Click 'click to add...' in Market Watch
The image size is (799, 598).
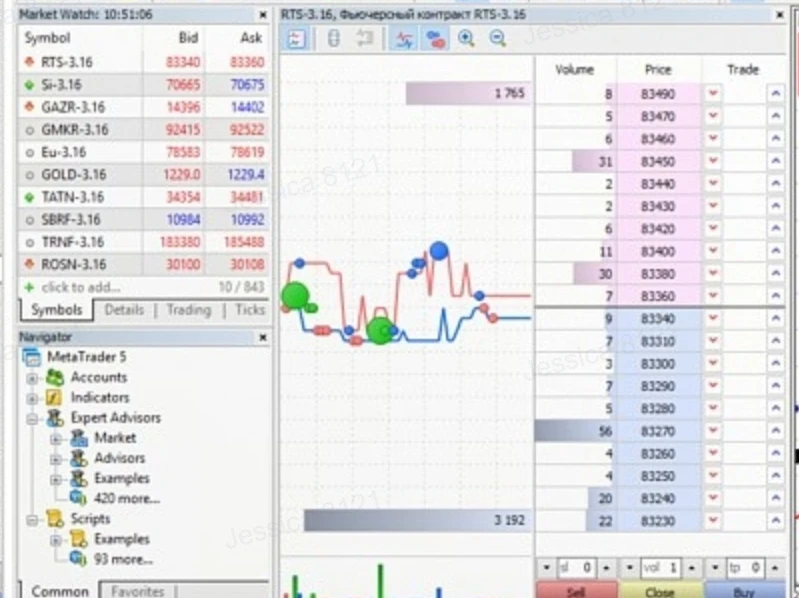tap(81, 287)
